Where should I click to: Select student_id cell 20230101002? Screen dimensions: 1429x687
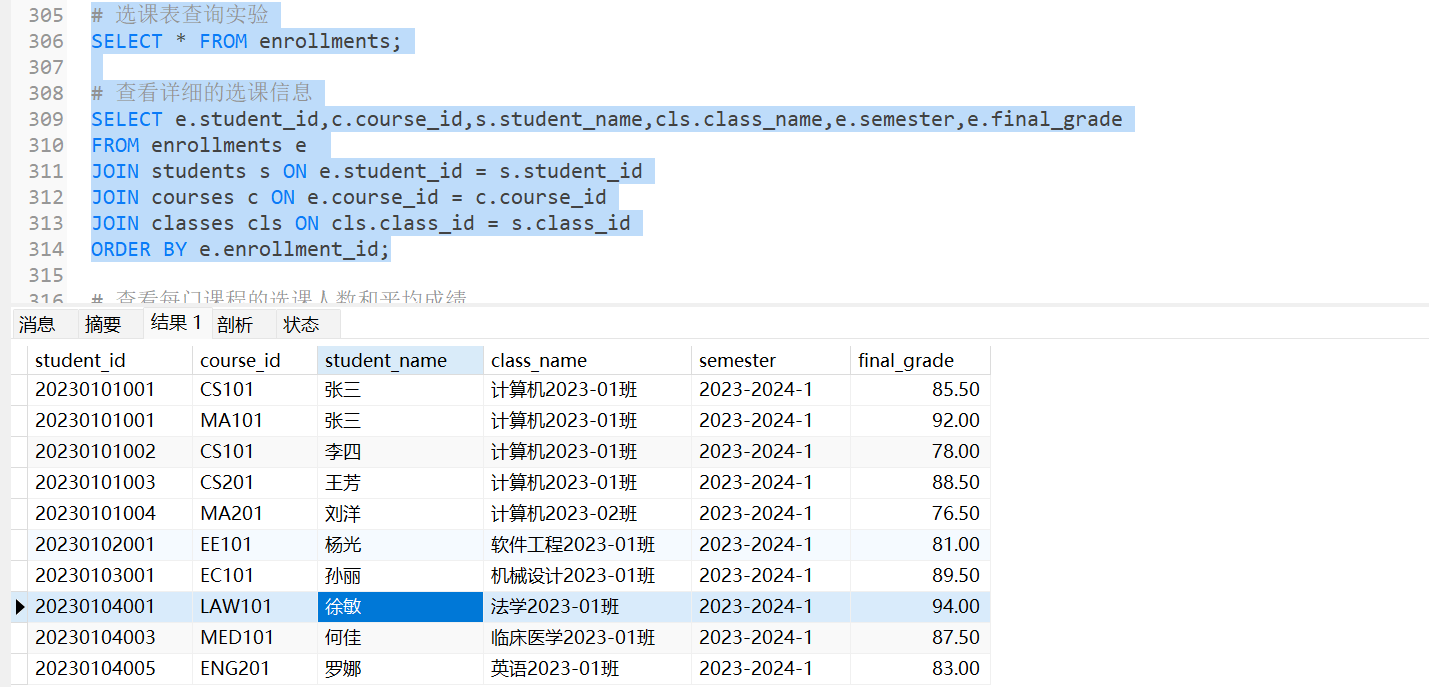(x=110, y=451)
